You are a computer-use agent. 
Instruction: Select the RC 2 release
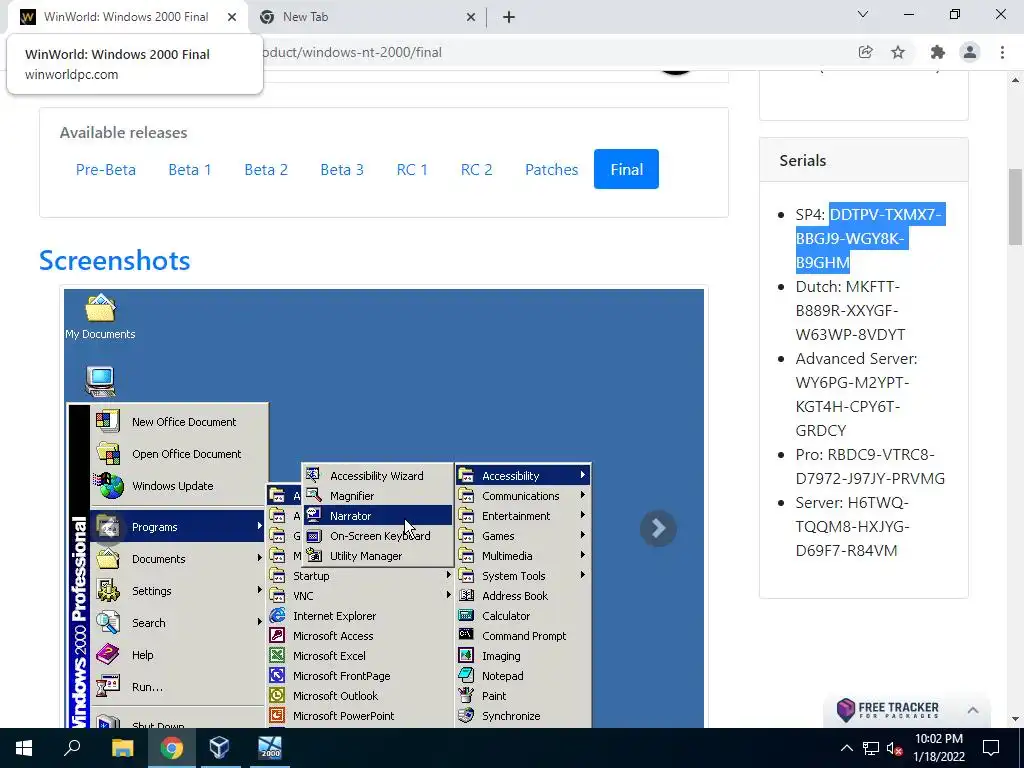(477, 170)
